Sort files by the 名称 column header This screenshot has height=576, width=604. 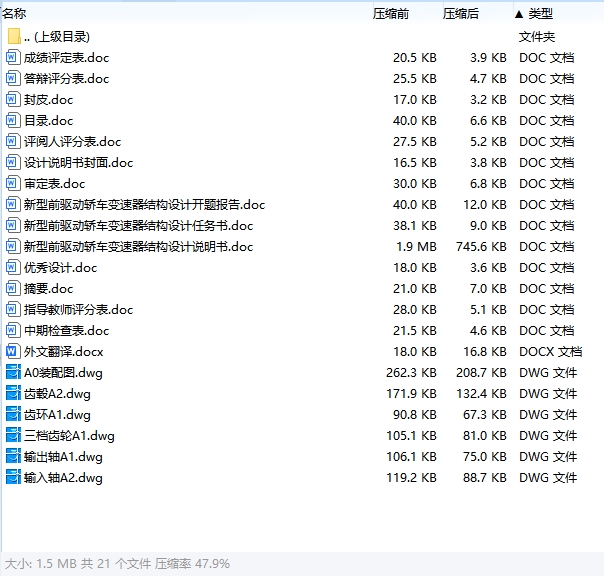pos(14,14)
